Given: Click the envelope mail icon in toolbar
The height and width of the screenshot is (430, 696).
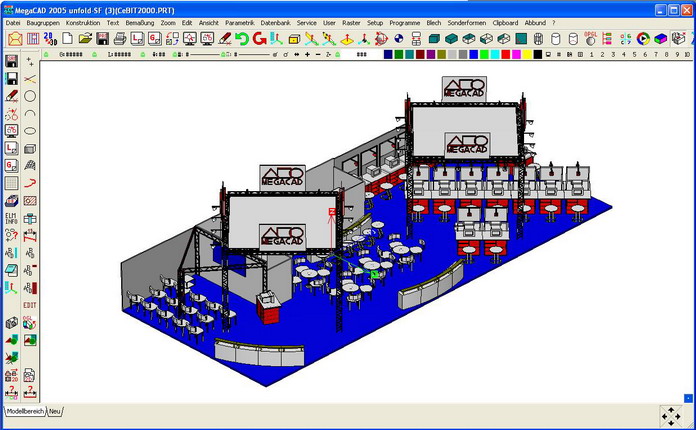Looking at the screenshot, I should coord(15,39).
